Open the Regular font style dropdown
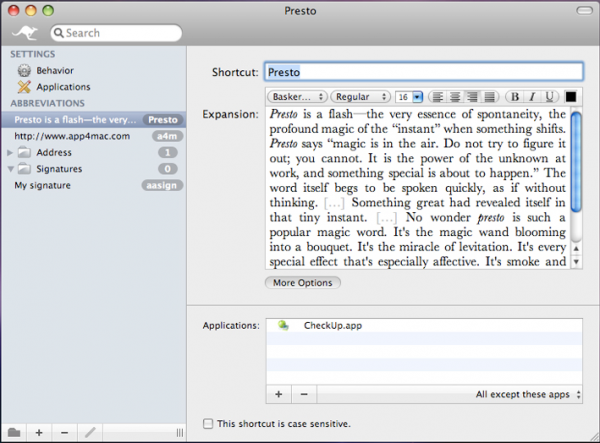Image resolution: width=600 pixels, height=443 pixels. (x=360, y=97)
